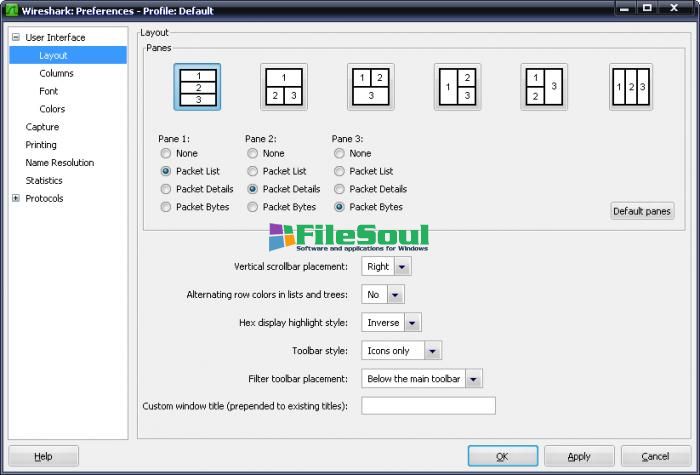Select the three vertical columns pane layout
The width and height of the screenshot is (700, 475).
632,87
